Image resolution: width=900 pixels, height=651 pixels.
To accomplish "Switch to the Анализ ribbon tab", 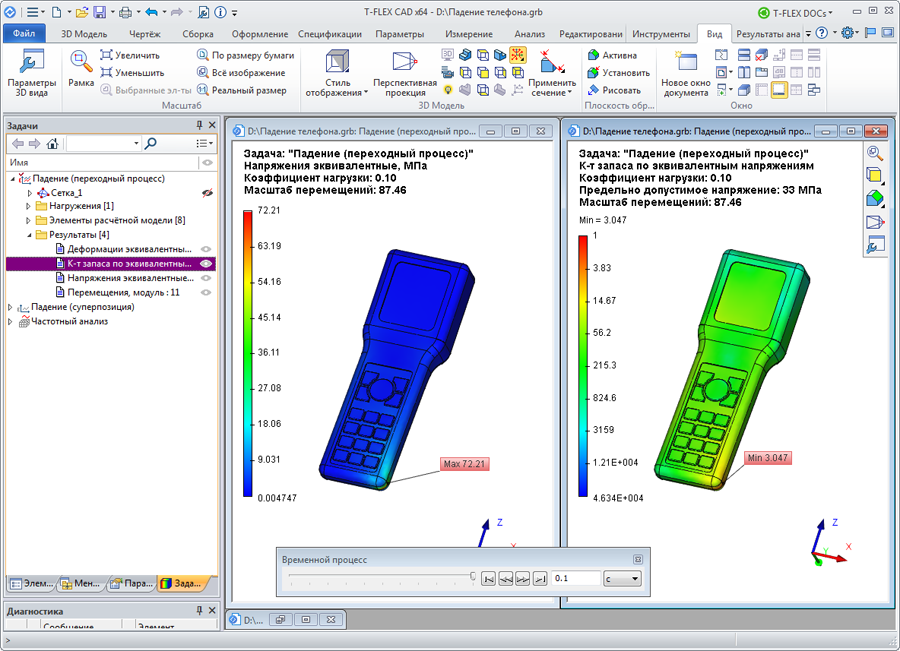I will click(x=529, y=33).
